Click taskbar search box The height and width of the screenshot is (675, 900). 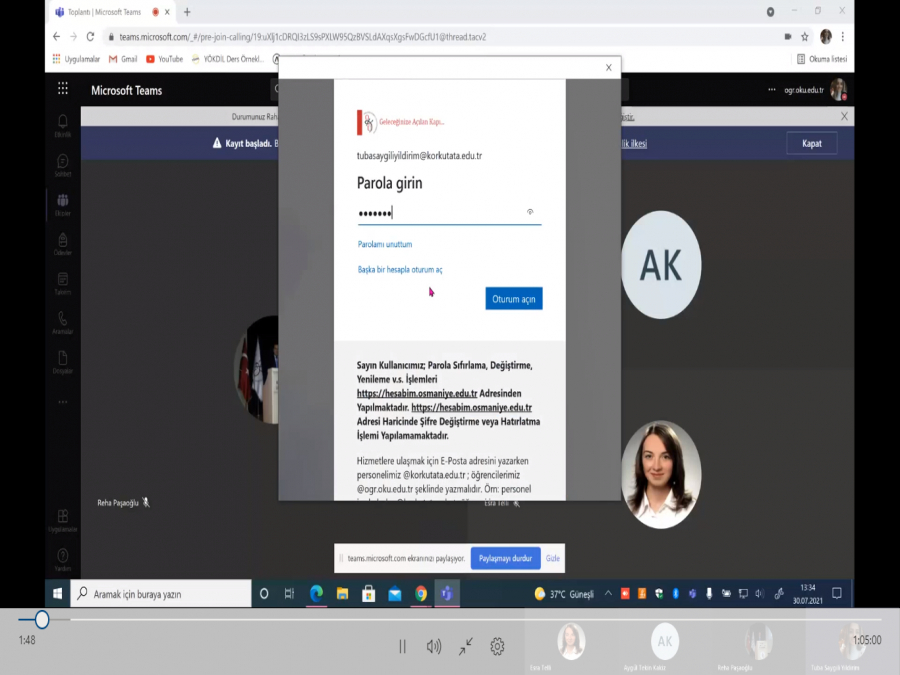click(161, 593)
